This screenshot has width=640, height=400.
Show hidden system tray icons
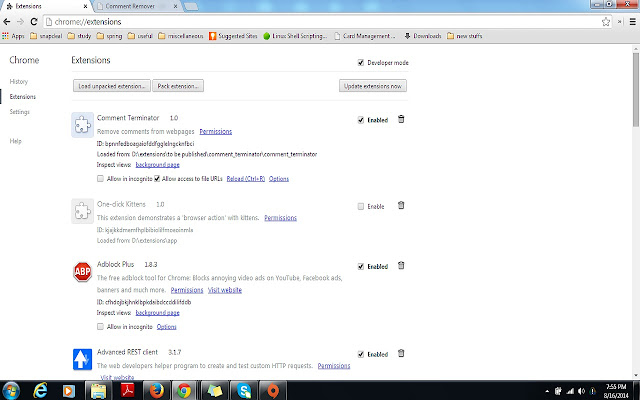point(547,391)
